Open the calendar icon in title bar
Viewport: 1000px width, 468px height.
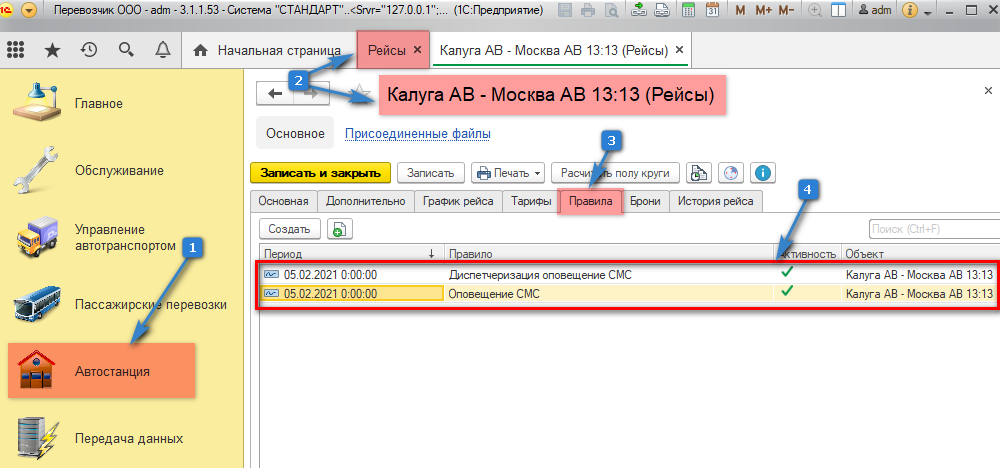[713, 11]
